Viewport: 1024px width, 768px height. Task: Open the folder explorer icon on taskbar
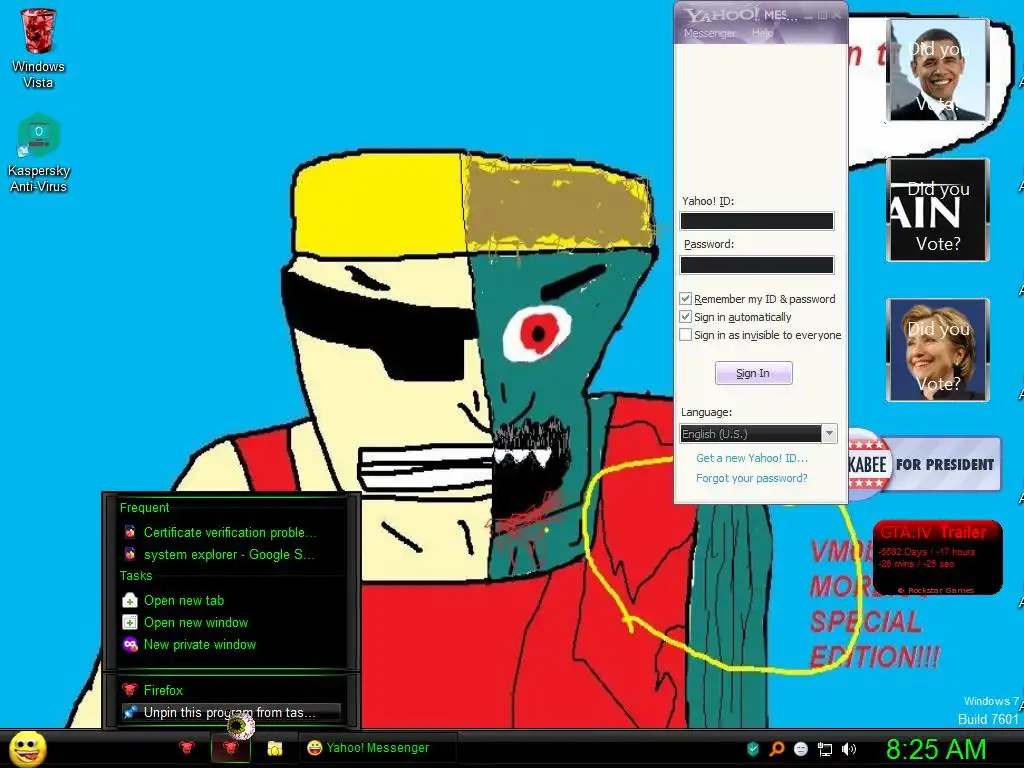coord(275,748)
